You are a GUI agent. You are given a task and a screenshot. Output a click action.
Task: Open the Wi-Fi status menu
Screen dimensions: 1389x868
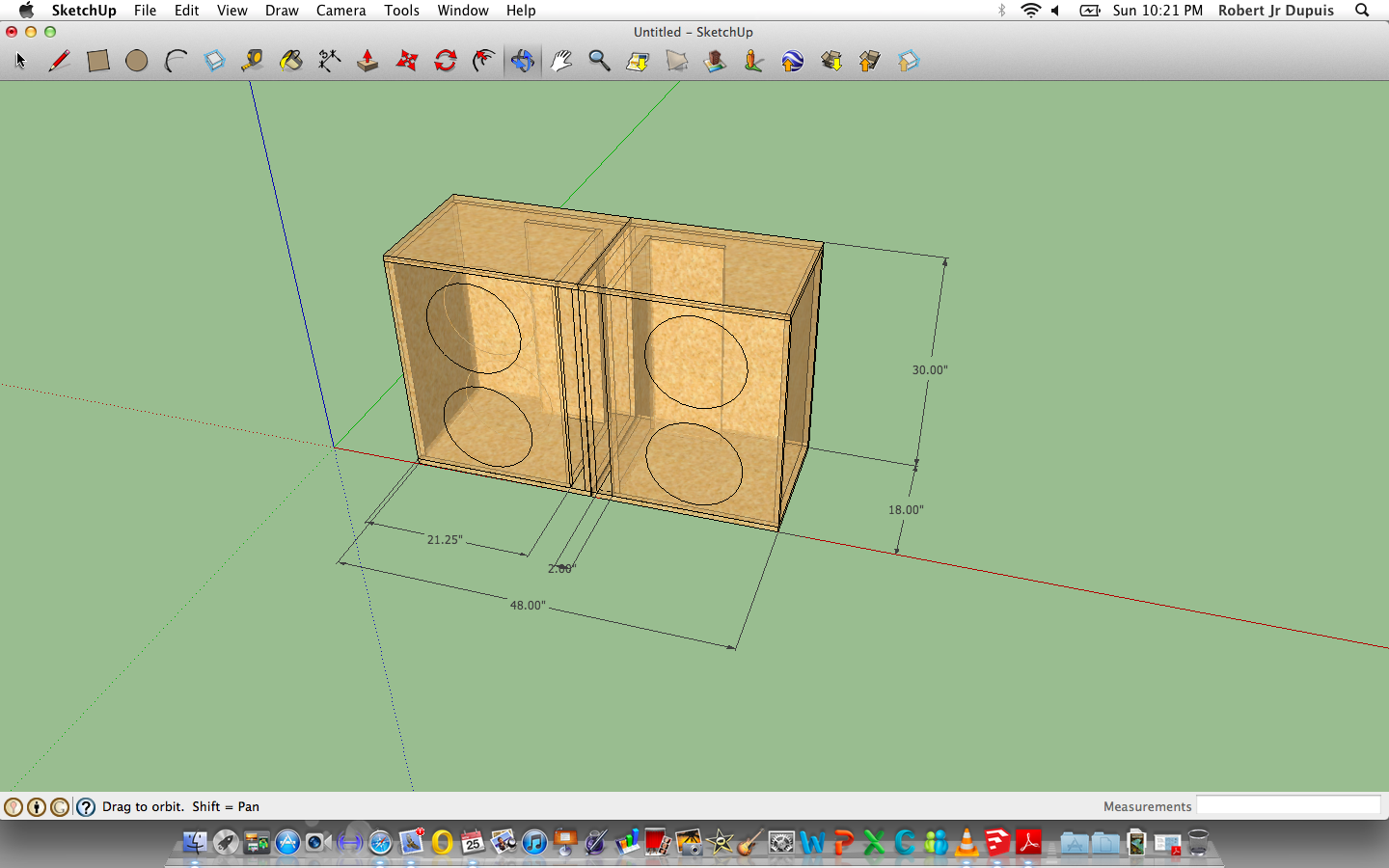tap(1030, 11)
